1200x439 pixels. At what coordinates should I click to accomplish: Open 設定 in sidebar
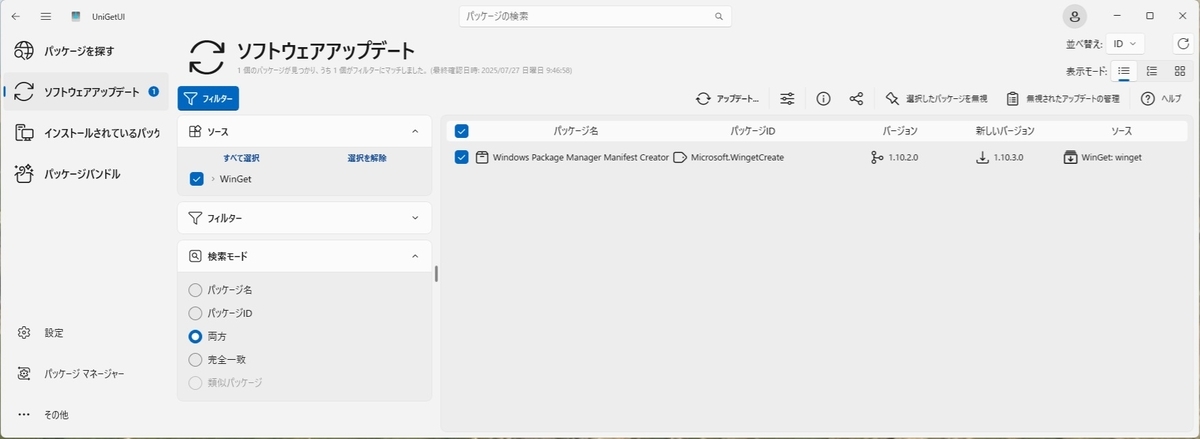point(85,332)
